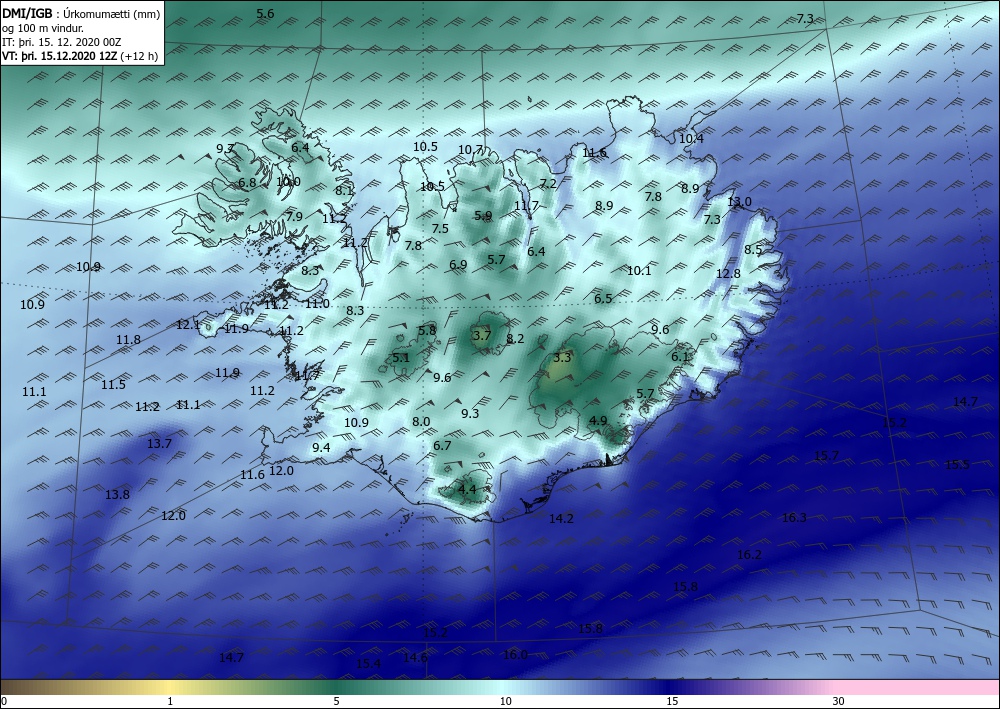
Task: Click the 12.1 value label
Action: (x=188, y=325)
